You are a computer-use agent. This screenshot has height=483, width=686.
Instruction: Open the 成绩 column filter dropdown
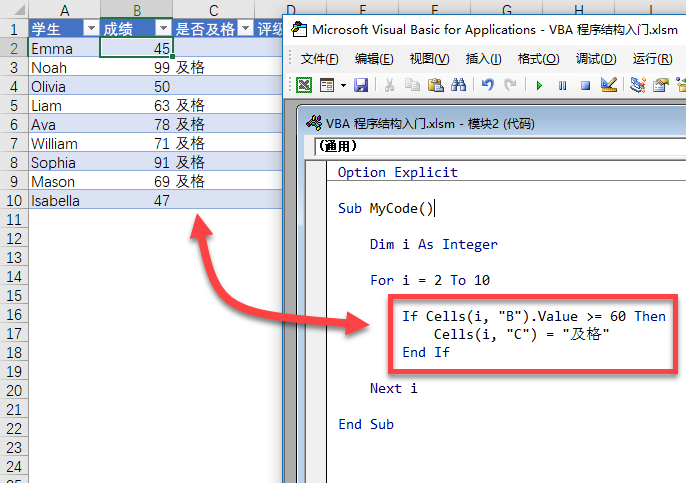click(162, 29)
